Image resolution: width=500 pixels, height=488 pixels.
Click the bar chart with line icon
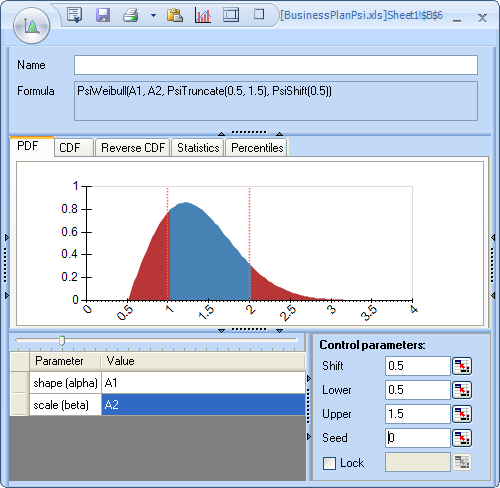203,15
